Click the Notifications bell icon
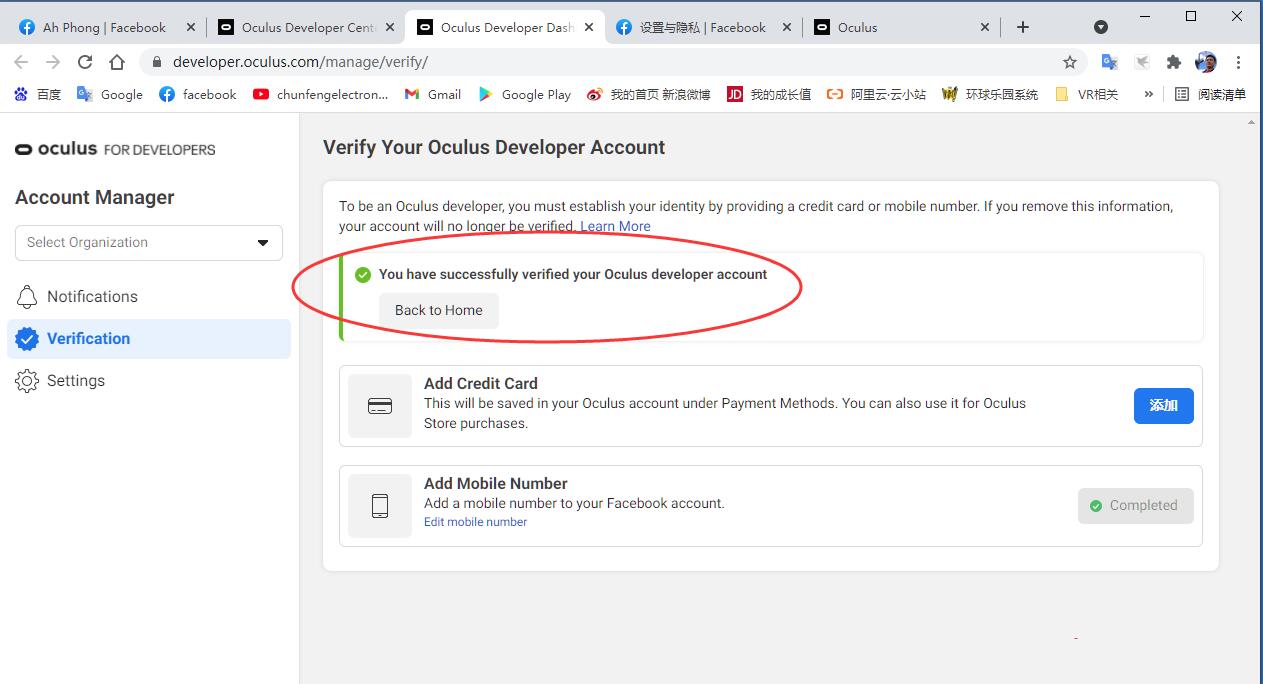Viewport: 1263px width, 684px height. tap(27, 297)
